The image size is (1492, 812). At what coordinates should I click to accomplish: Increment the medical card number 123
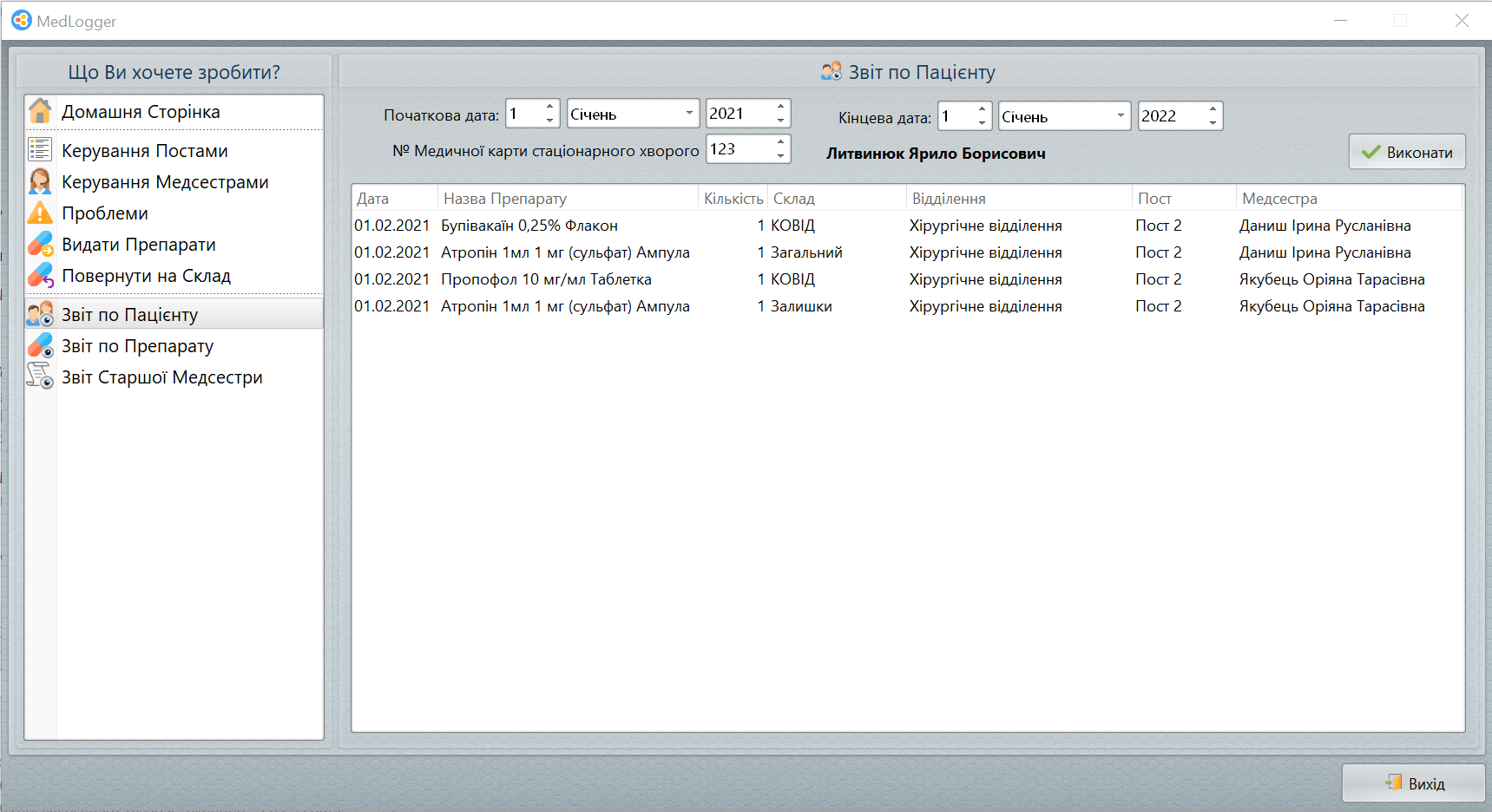click(780, 142)
